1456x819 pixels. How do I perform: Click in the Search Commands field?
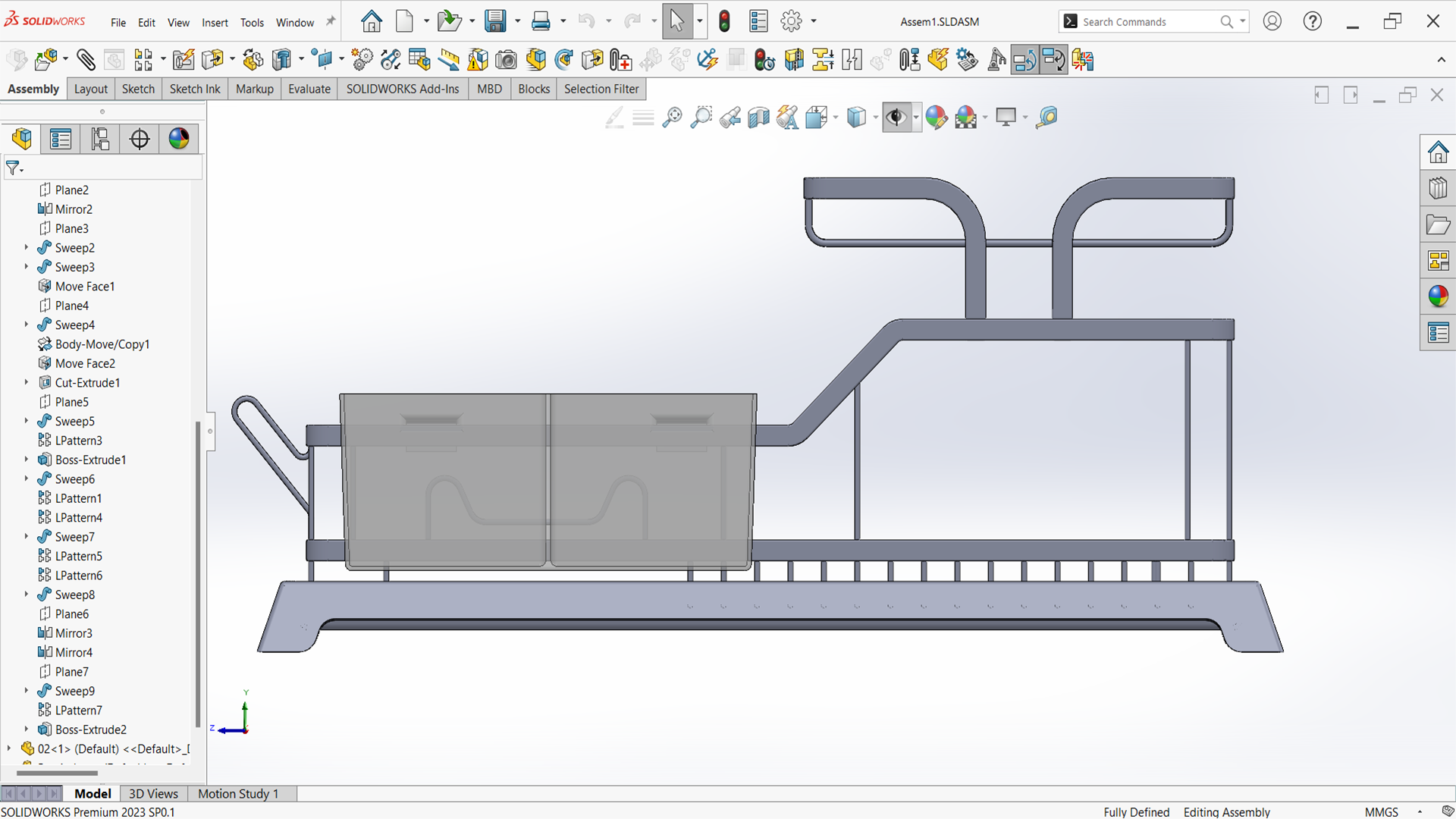1148,22
